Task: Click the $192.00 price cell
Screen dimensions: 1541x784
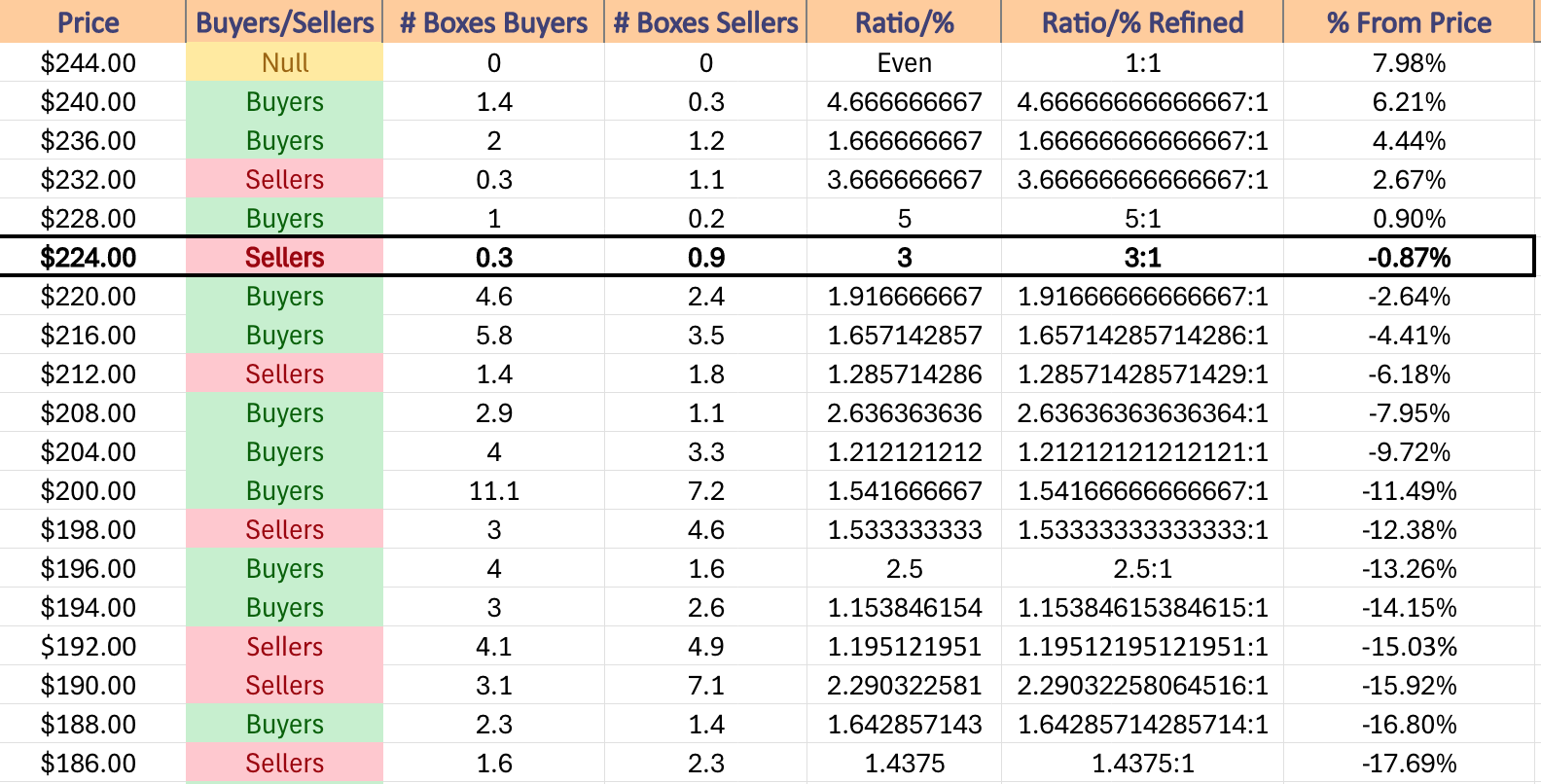Action: pos(92,647)
